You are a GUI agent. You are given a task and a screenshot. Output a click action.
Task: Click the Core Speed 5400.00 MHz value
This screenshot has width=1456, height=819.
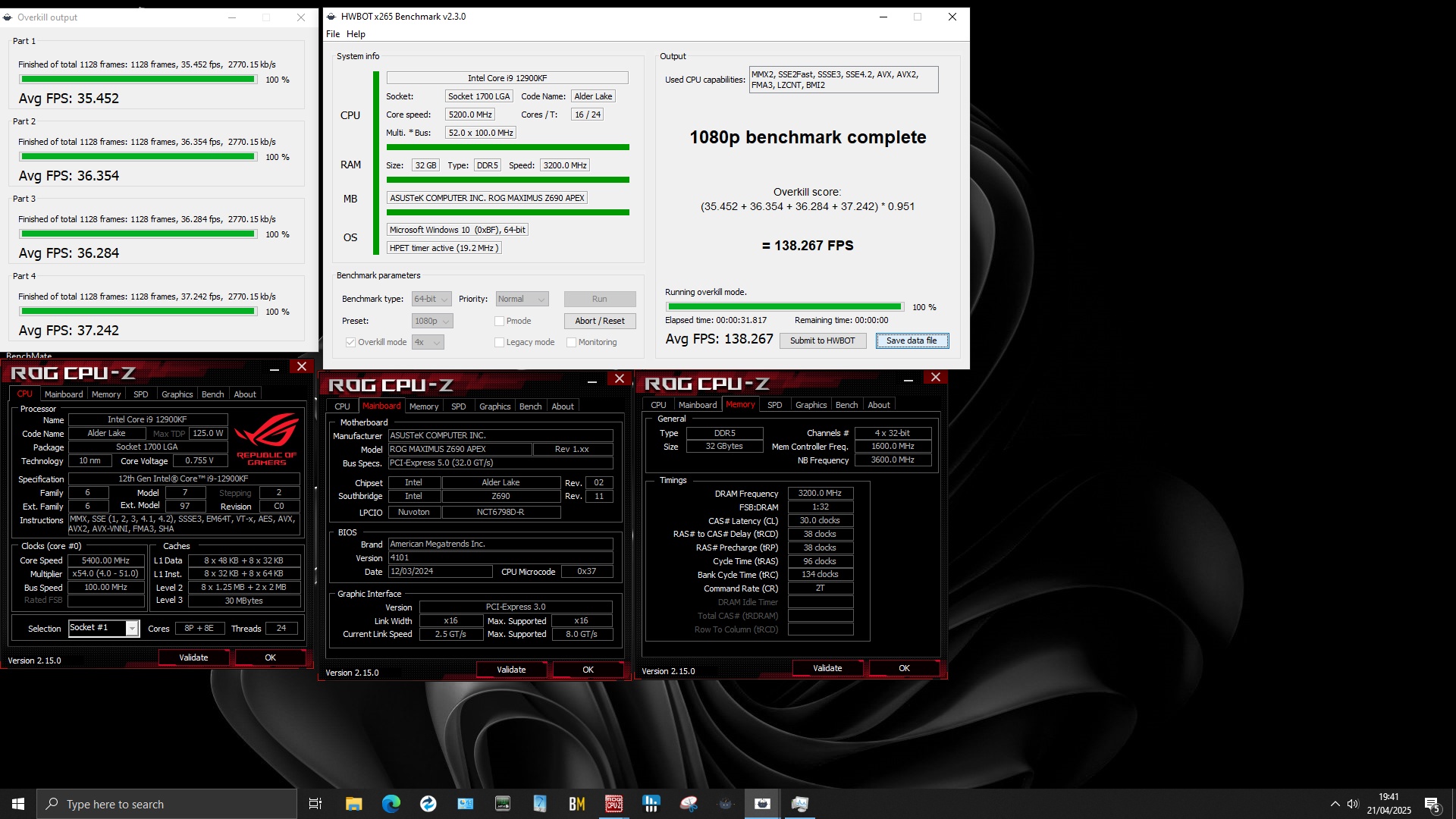point(106,561)
